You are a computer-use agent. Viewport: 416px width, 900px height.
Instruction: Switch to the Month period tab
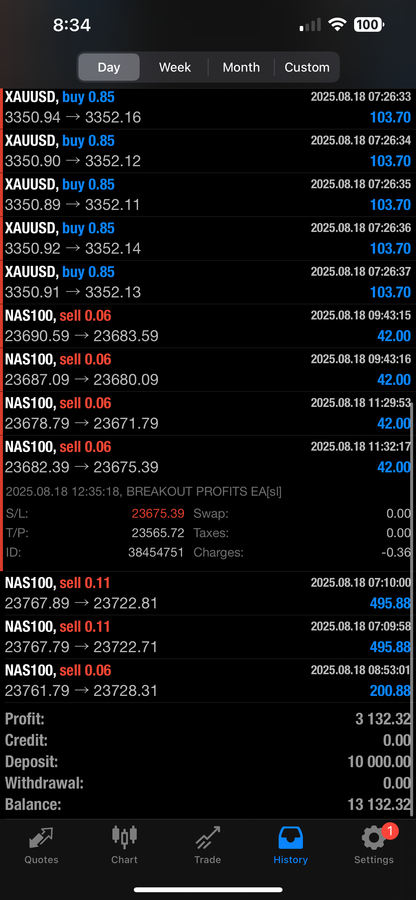(241, 67)
